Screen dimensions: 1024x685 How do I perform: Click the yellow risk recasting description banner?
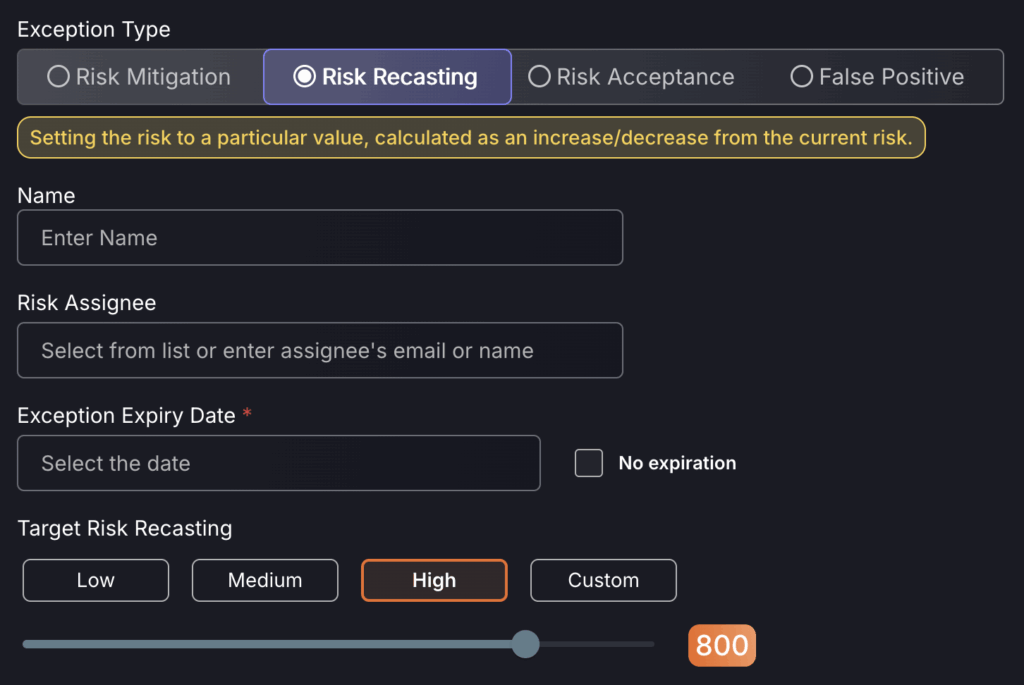point(471,138)
